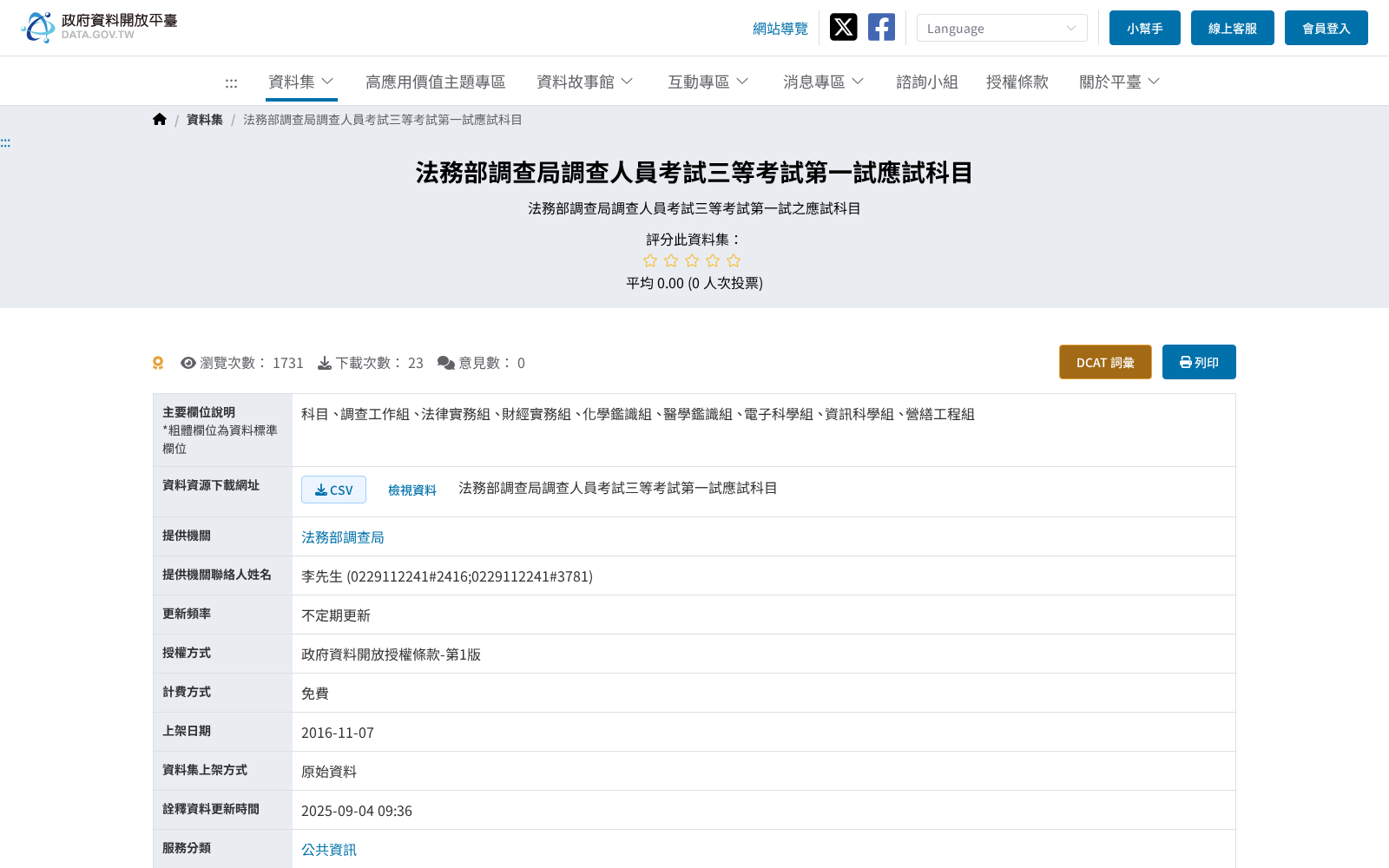Expand the 關於平臺 menu

click(x=1119, y=82)
